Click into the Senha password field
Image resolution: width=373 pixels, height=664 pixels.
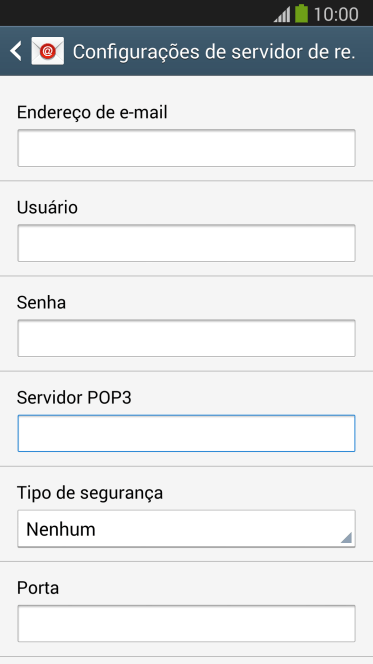(186, 338)
